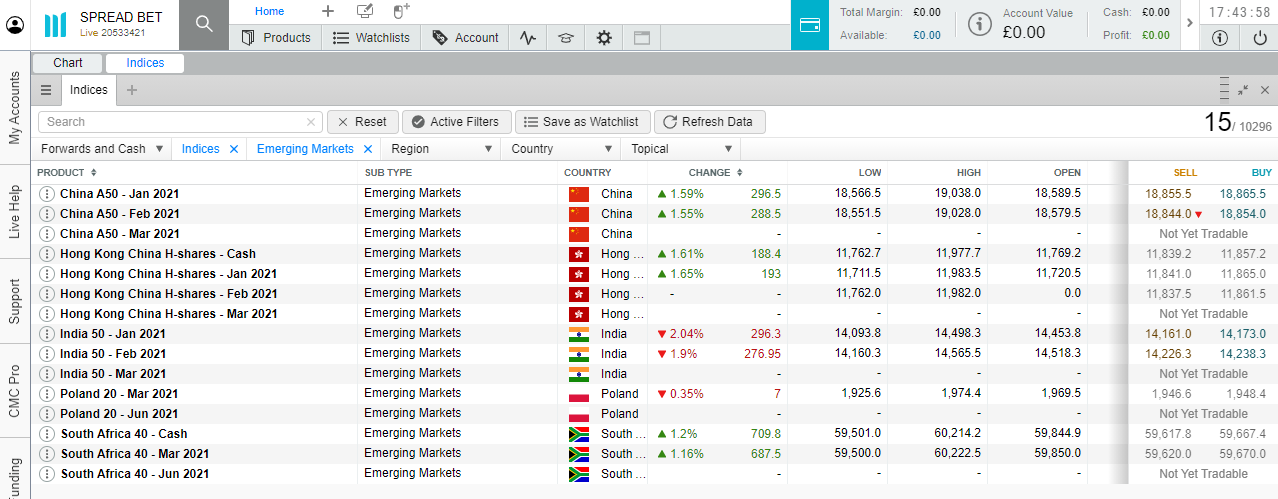The width and height of the screenshot is (1278, 499).
Task: Open the cyan payment card icon
Action: point(810,25)
